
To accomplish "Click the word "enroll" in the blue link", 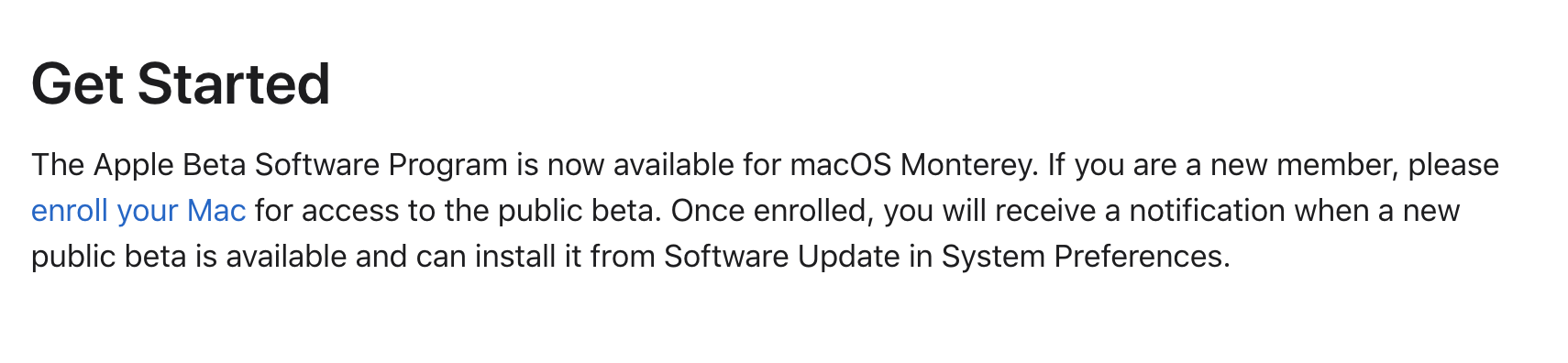I will [x=69, y=211].
